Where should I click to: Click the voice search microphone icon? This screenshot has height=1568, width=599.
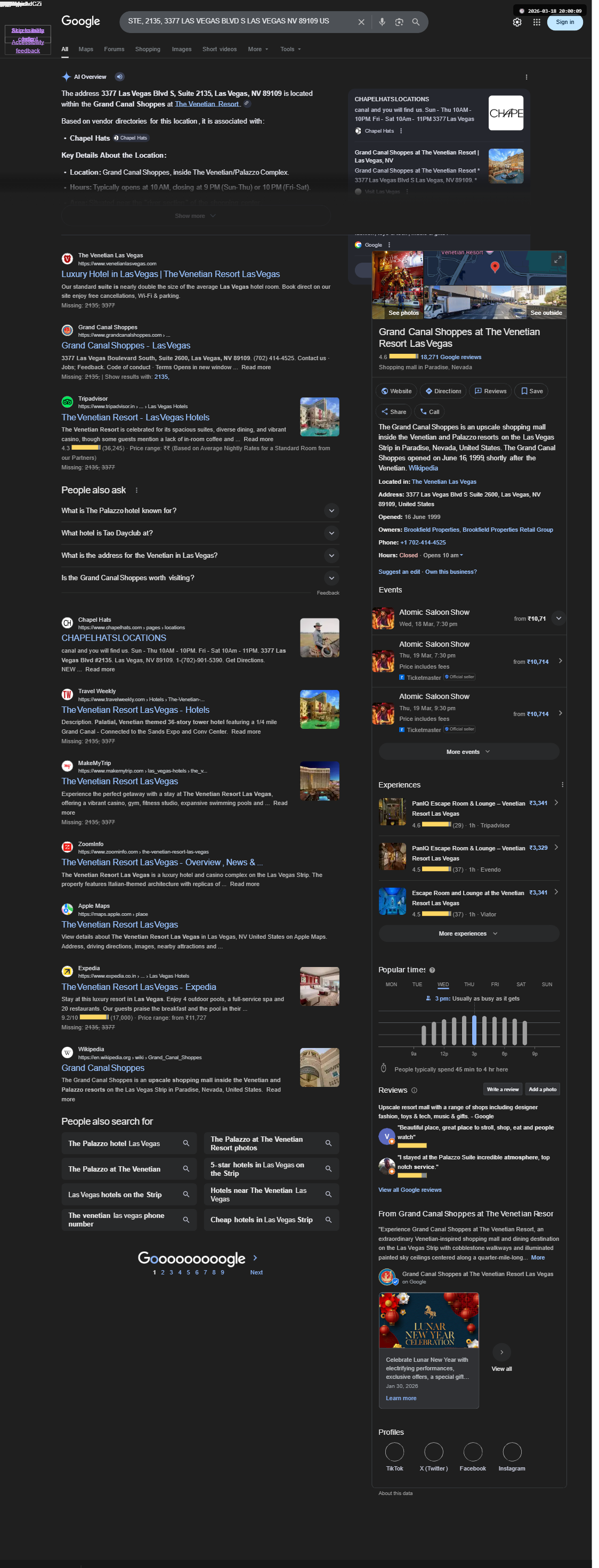[x=382, y=22]
